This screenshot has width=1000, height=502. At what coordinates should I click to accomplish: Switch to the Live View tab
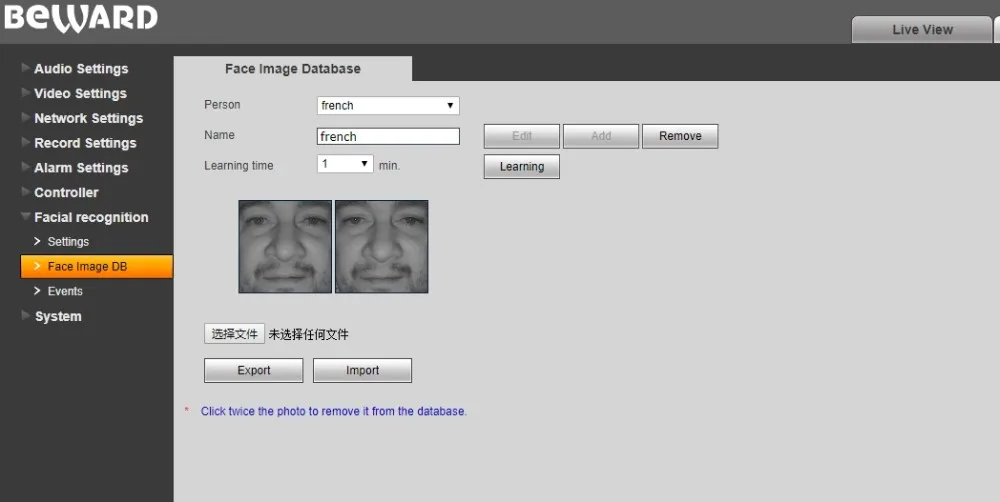(x=921, y=30)
